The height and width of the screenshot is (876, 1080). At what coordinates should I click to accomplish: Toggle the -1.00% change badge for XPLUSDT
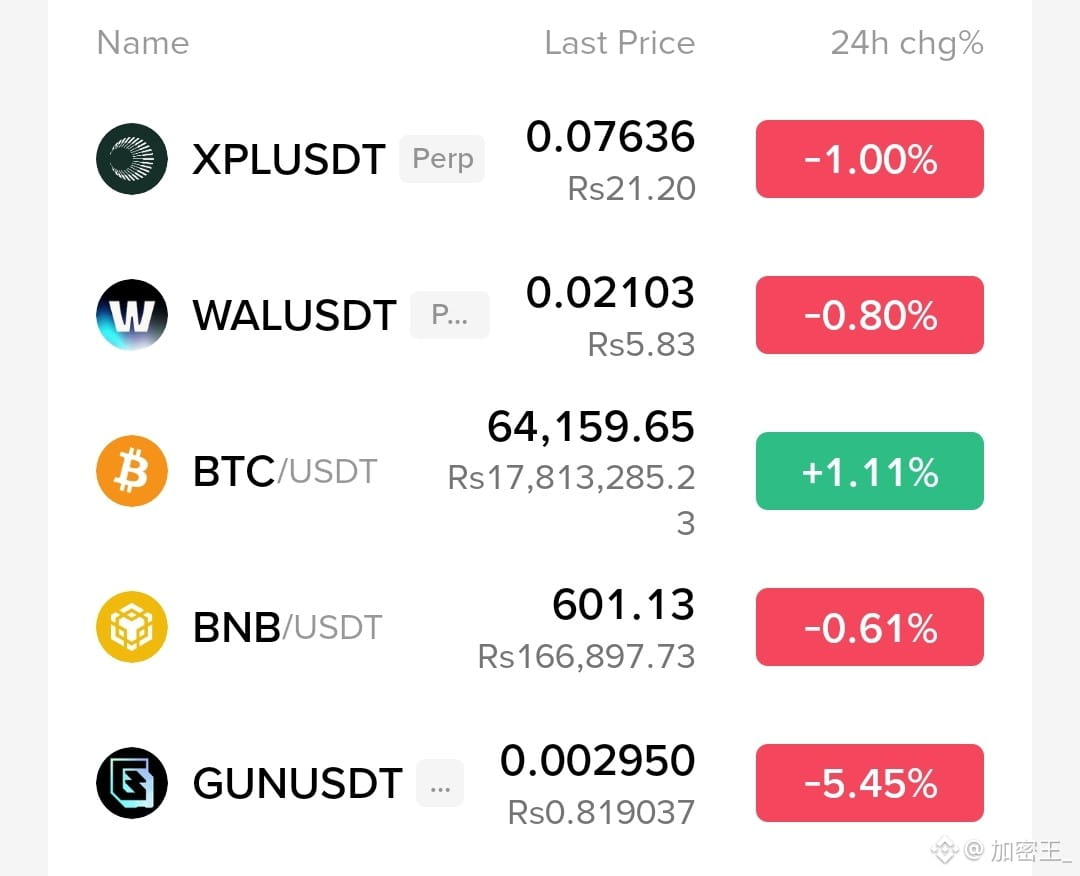(870, 159)
